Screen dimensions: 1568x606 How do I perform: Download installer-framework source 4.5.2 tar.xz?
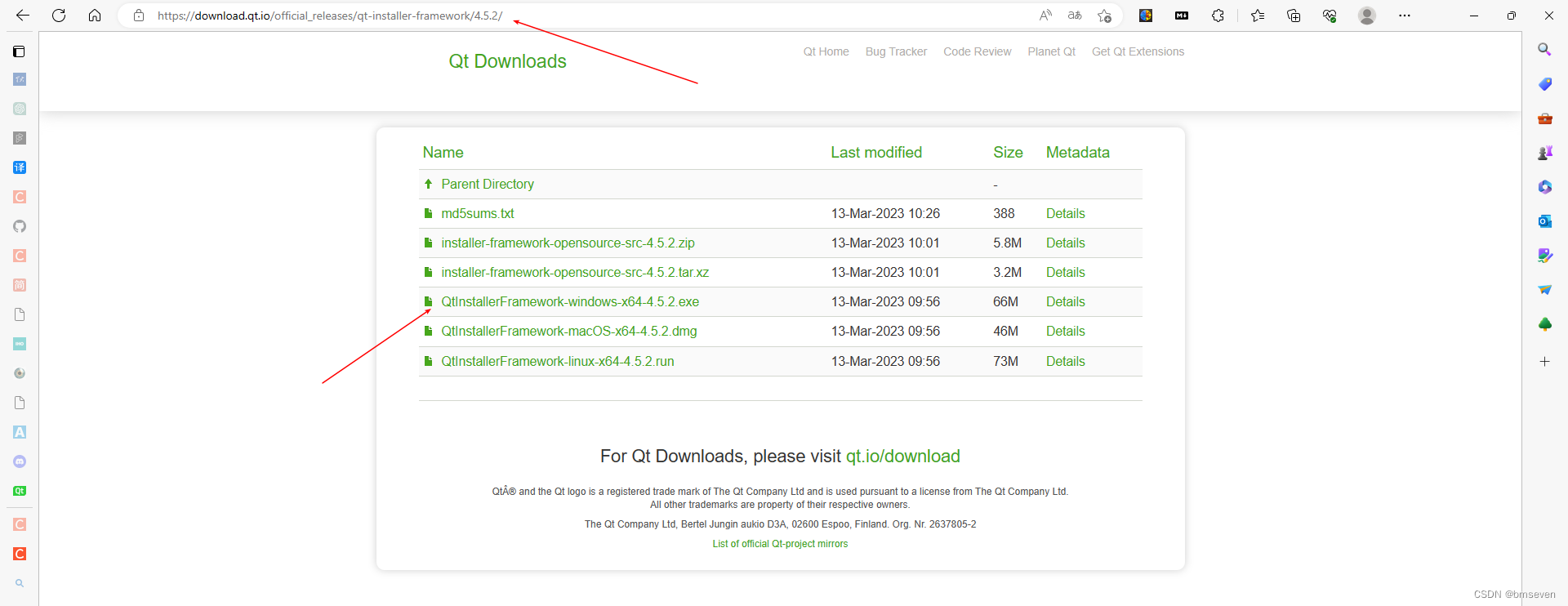point(575,273)
